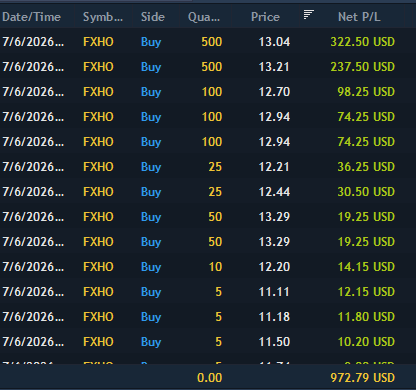The width and height of the screenshot is (416, 390).
Task: Select the 322.50 USD net P/L cell
Action: coord(363,42)
